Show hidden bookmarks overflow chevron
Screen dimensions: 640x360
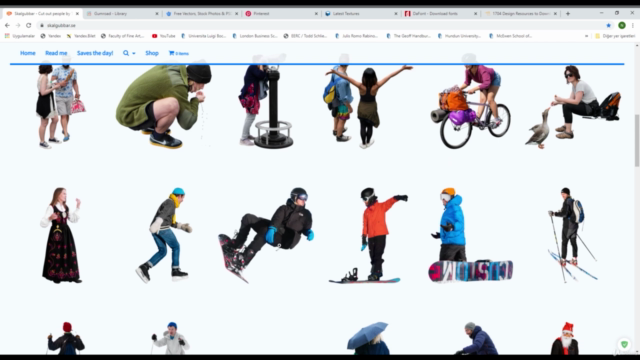coord(587,36)
